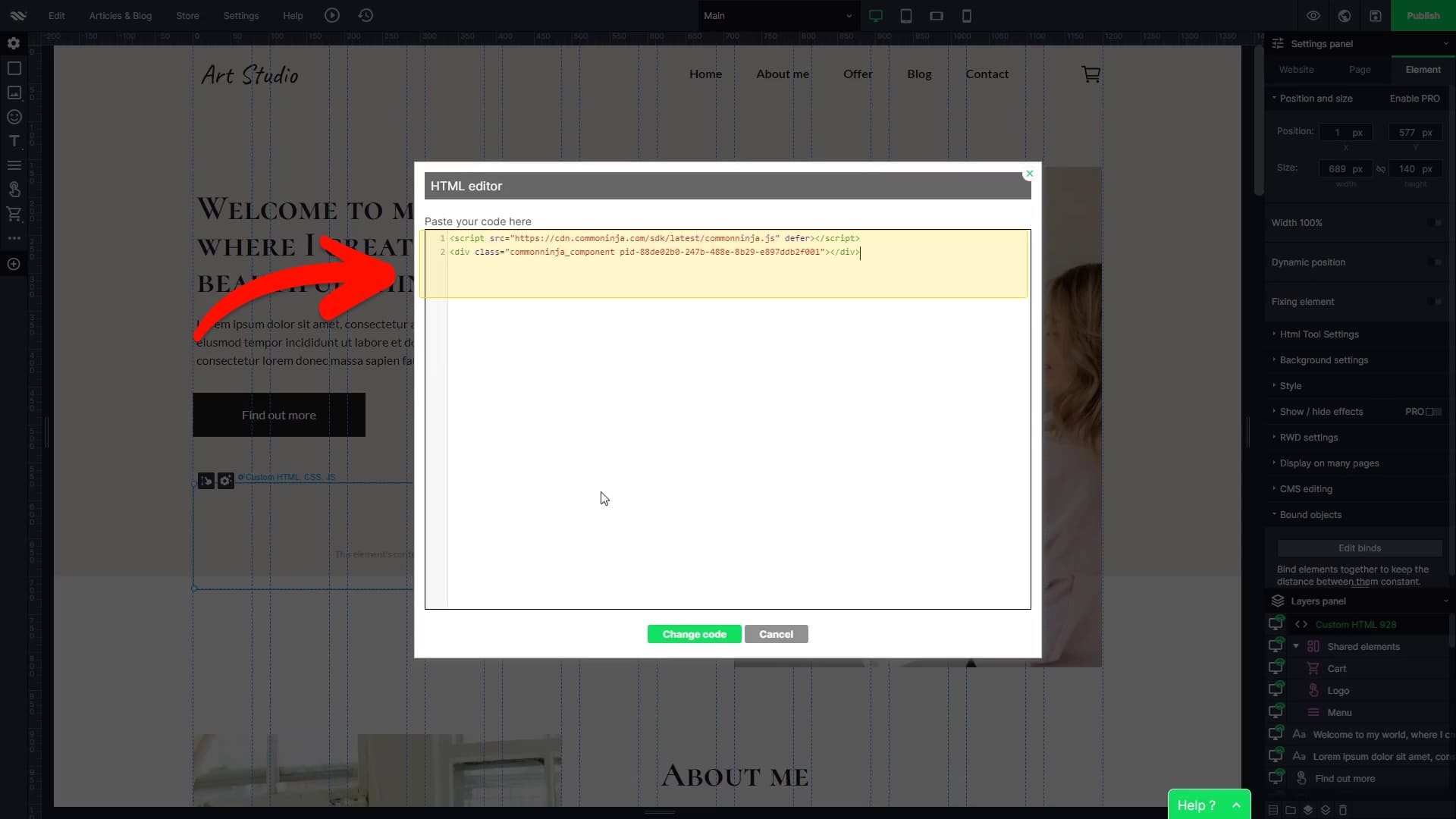Click the Layers panel scrollbar
This screenshot has height=819, width=1456.
click(1451, 629)
